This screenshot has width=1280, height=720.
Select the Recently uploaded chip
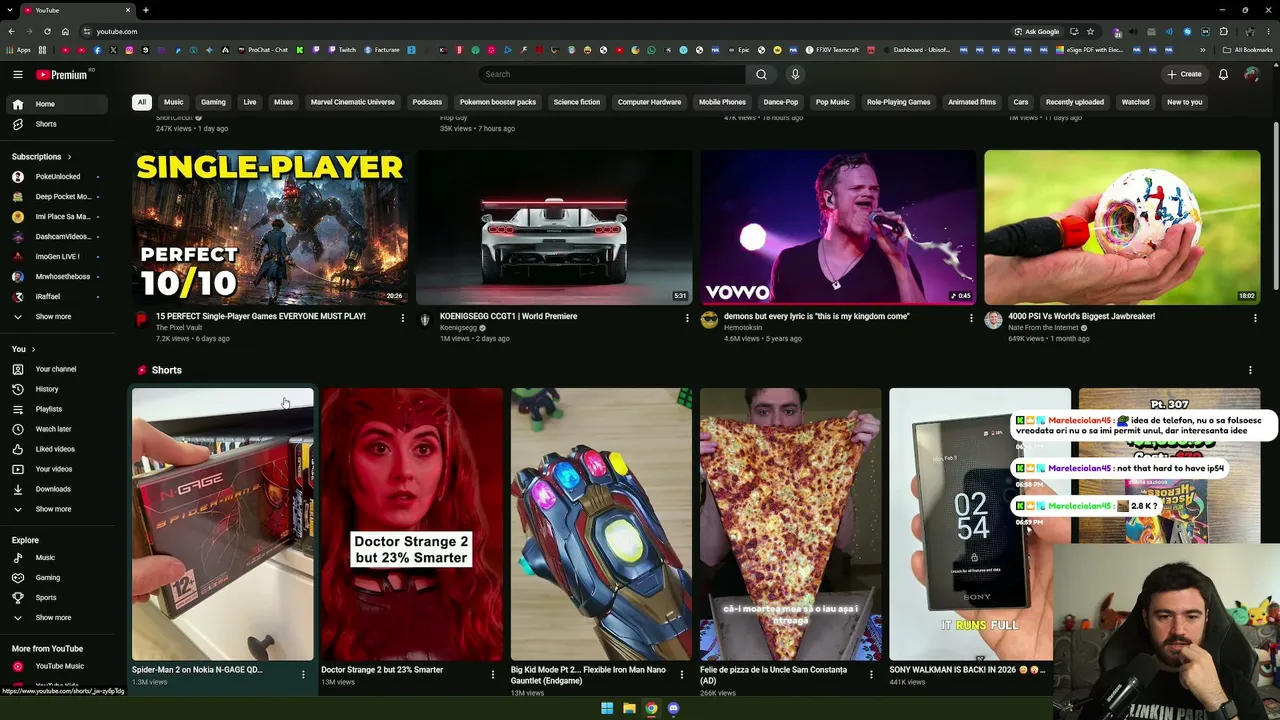[1075, 102]
